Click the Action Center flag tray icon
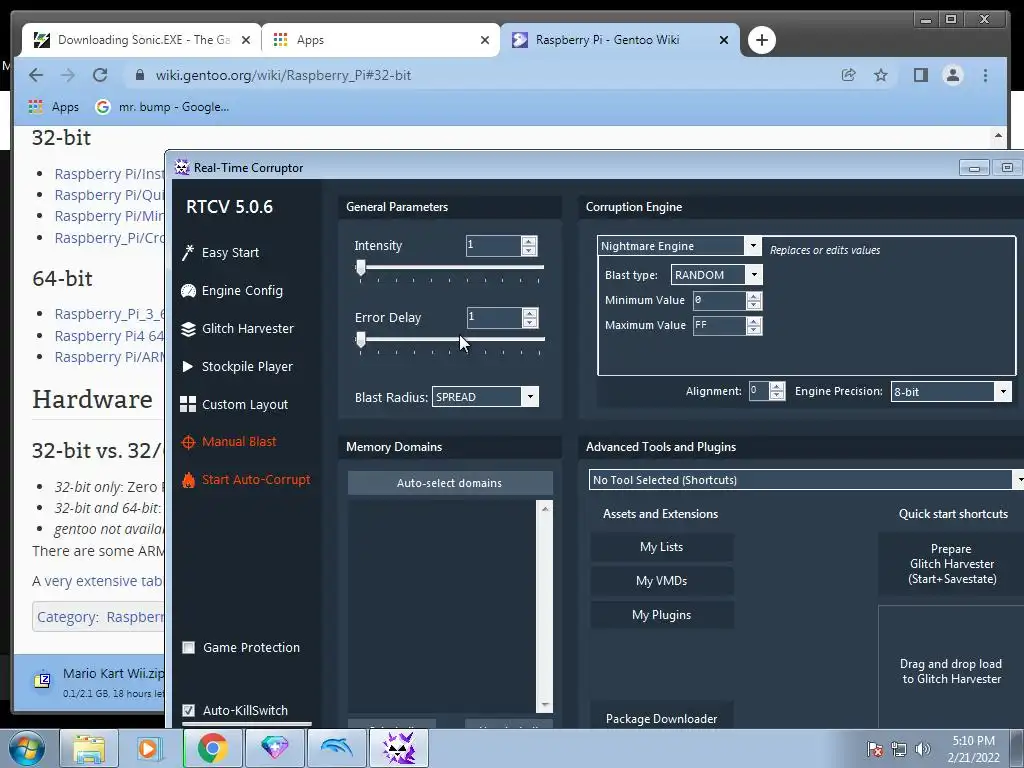This screenshot has width=1024, height=768. [874, 749]
